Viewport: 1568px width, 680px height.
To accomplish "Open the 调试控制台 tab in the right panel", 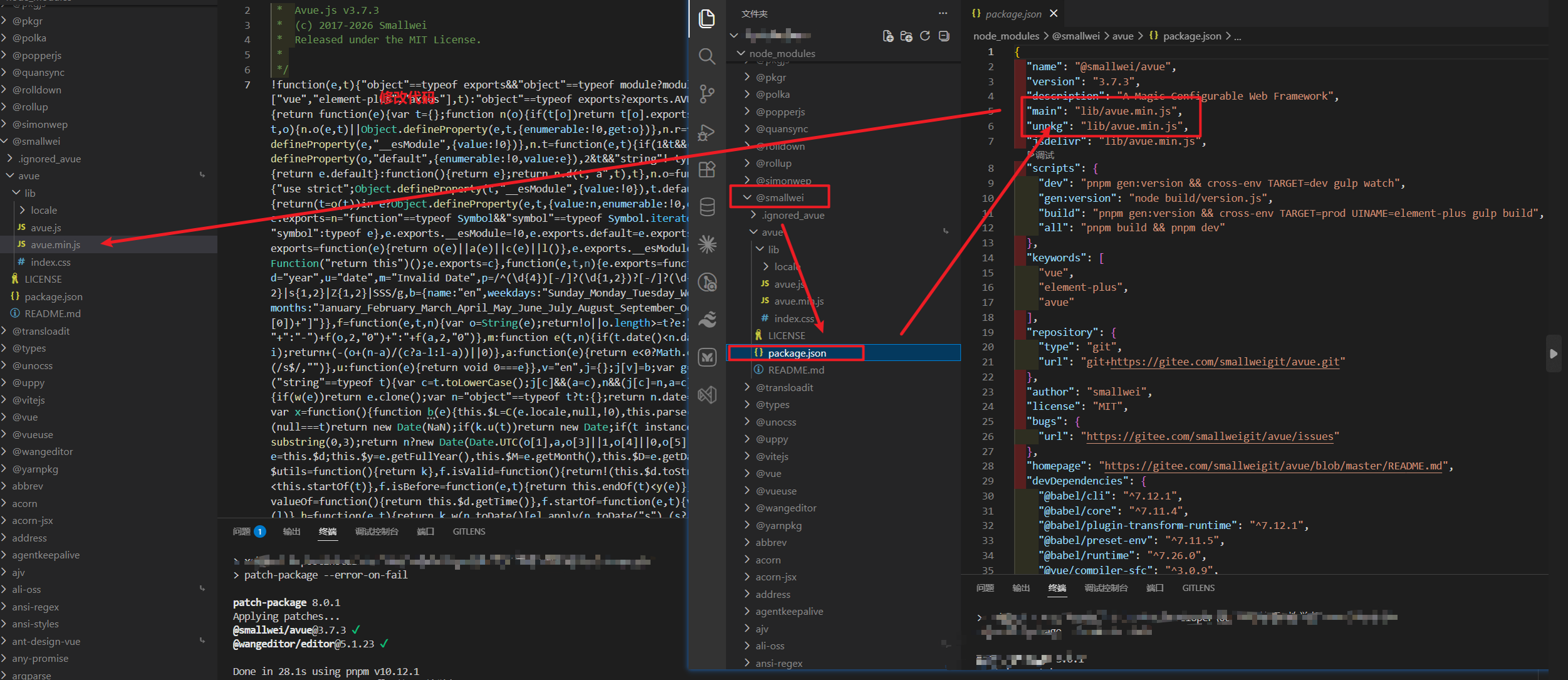I will pyautogui.click(x=1105, y=588).
